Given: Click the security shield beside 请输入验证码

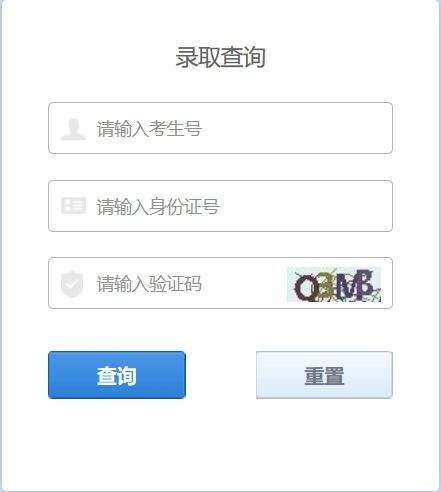Looking at the screenshot, I should pos(72,284).
